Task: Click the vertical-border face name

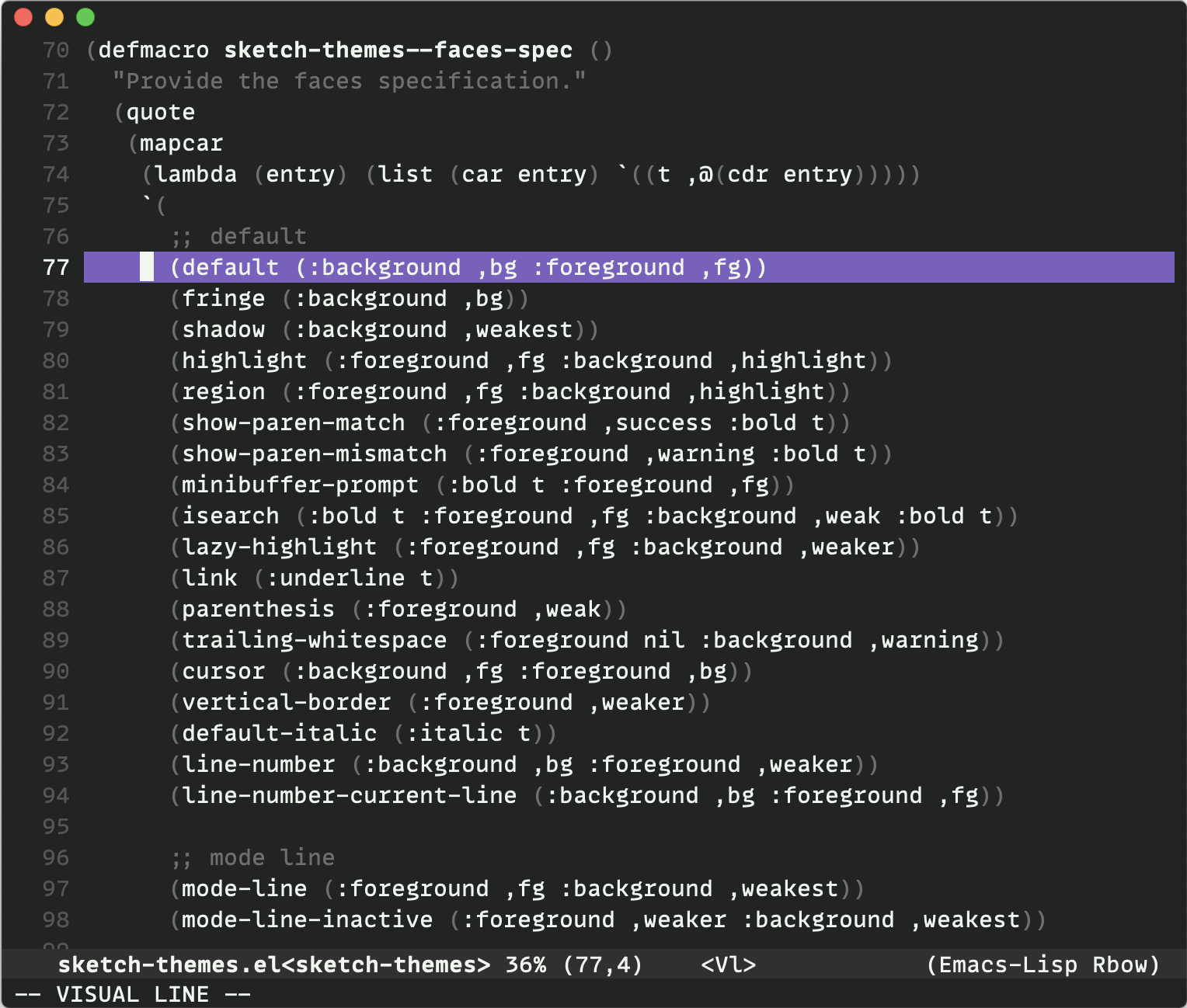Action: [x=287, y=703]
